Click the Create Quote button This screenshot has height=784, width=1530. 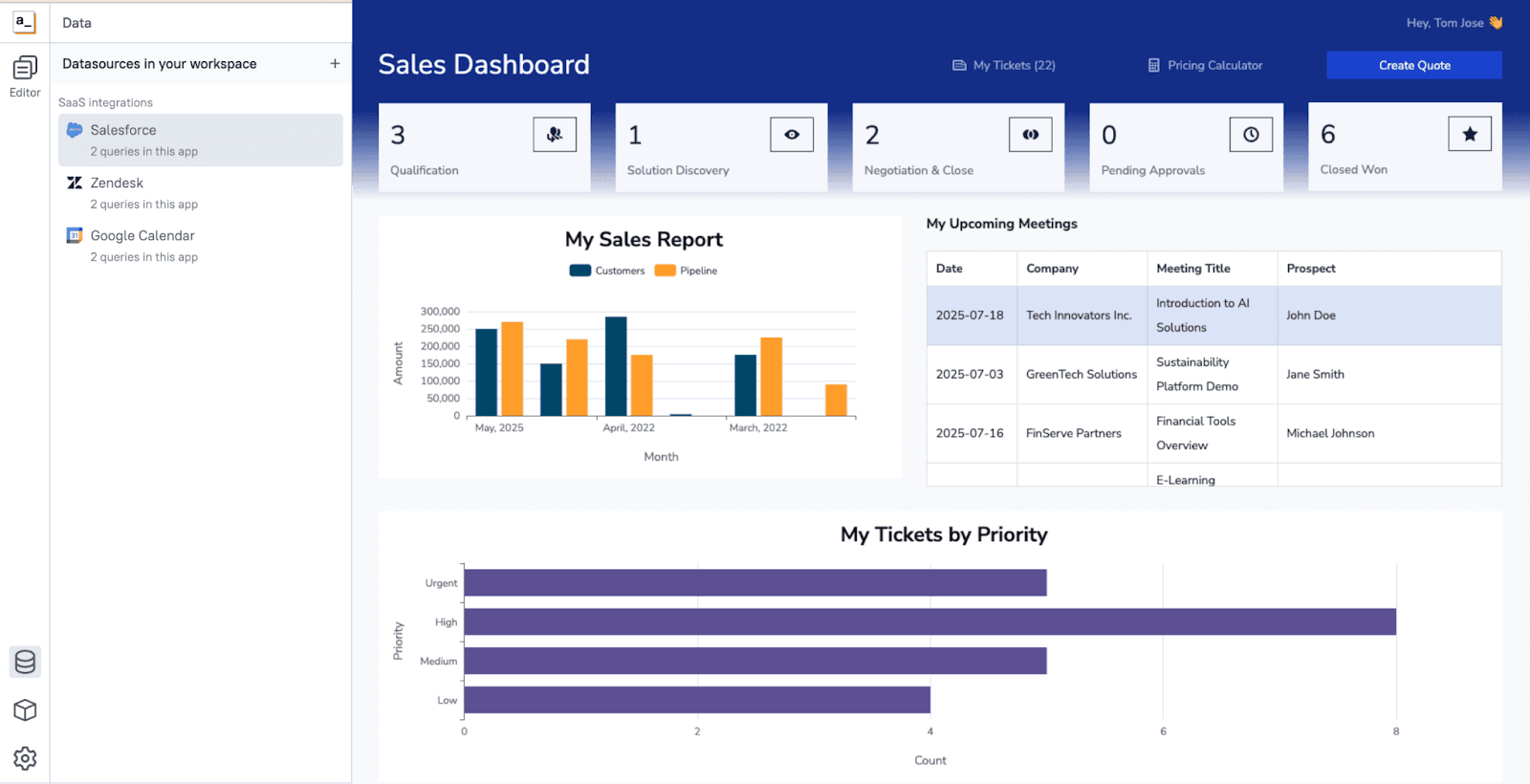point(1413,66)
